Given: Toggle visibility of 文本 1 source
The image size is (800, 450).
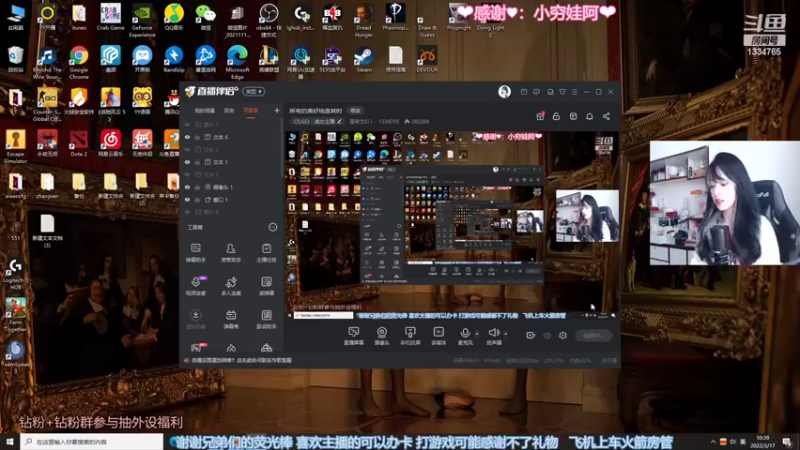Looking at the screenshot, I should click(x=187, y=162).
